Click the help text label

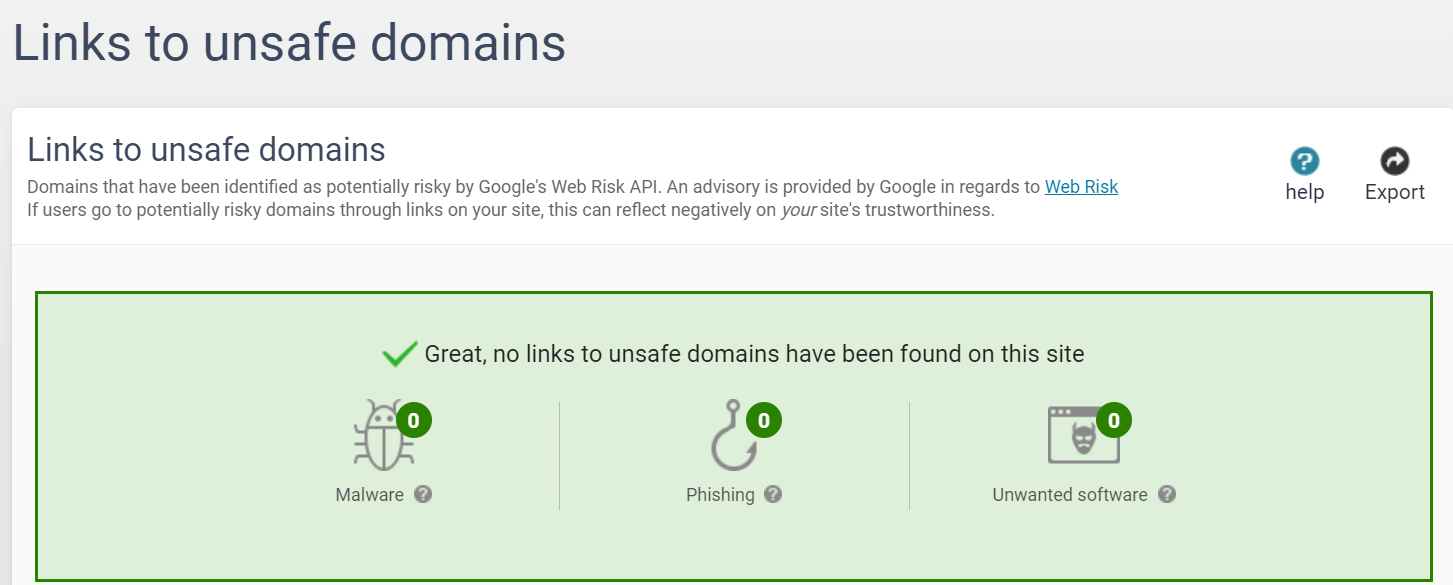[x=1304, y=192]
